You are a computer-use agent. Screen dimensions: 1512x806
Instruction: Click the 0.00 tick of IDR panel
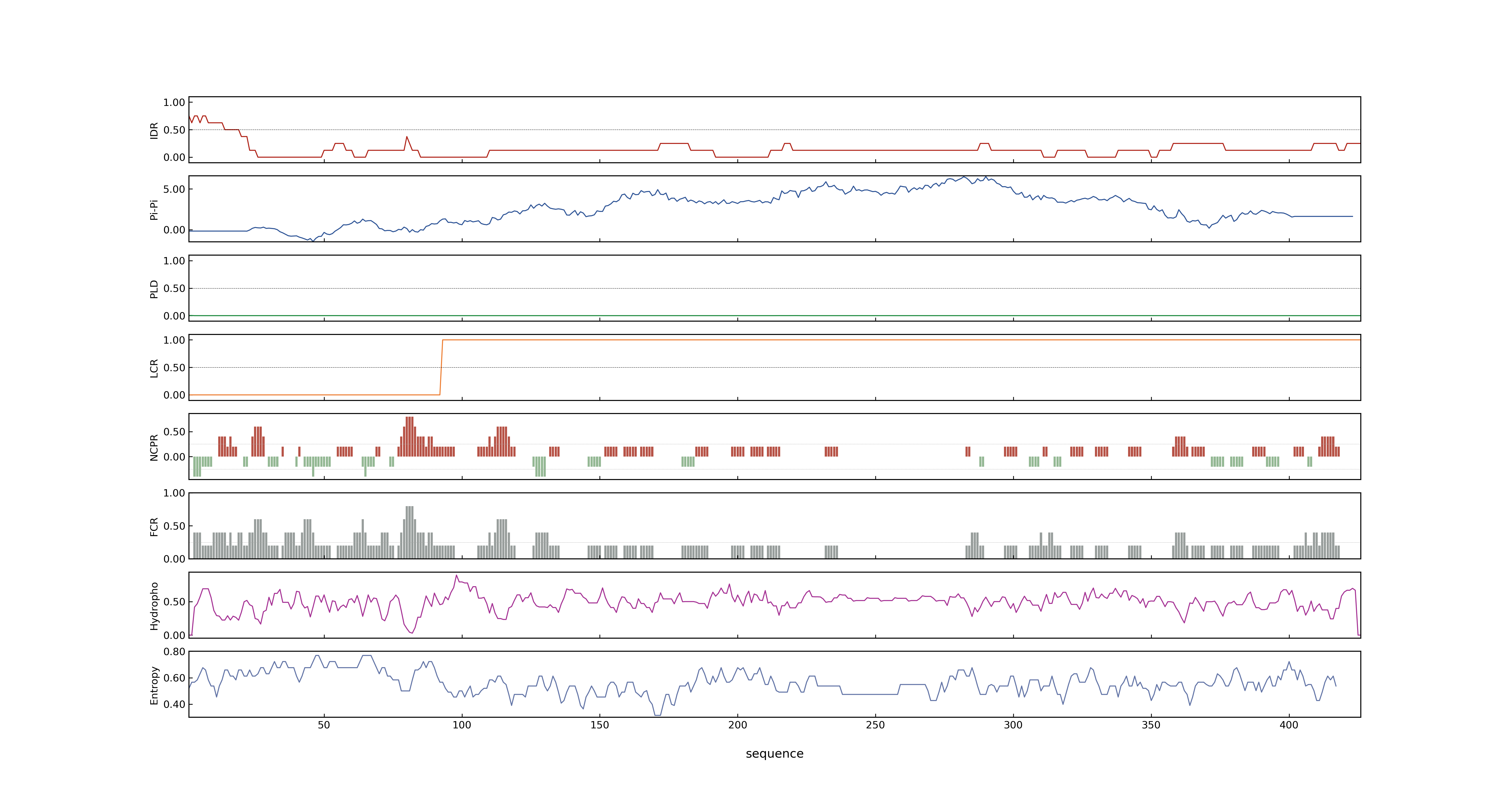174,157
